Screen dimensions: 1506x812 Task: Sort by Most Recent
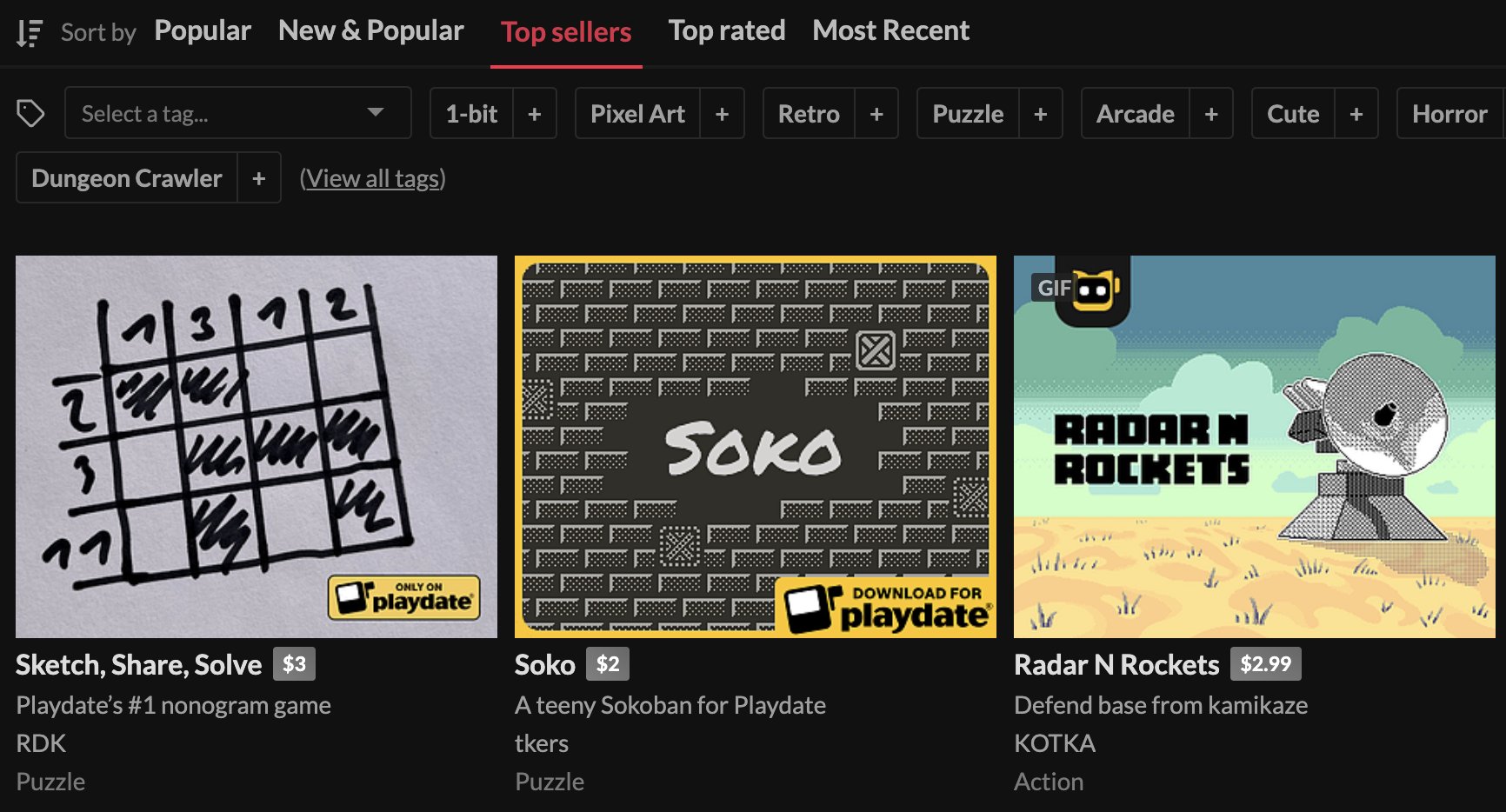(890, 30)
